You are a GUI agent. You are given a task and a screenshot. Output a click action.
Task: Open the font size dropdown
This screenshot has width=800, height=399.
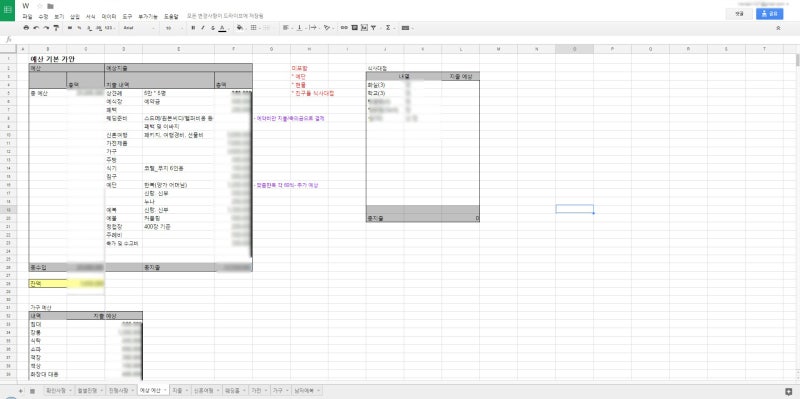(x=173, y=28)
